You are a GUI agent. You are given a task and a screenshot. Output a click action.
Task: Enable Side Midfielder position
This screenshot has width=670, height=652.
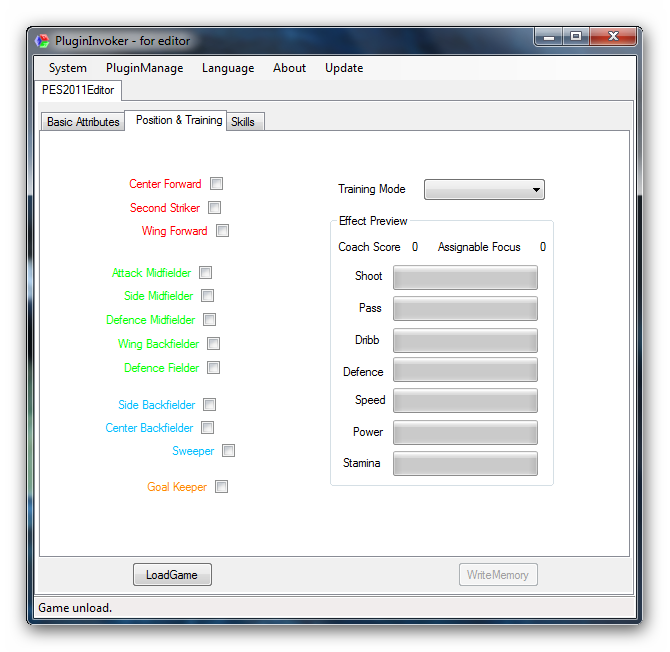[208, 296]
